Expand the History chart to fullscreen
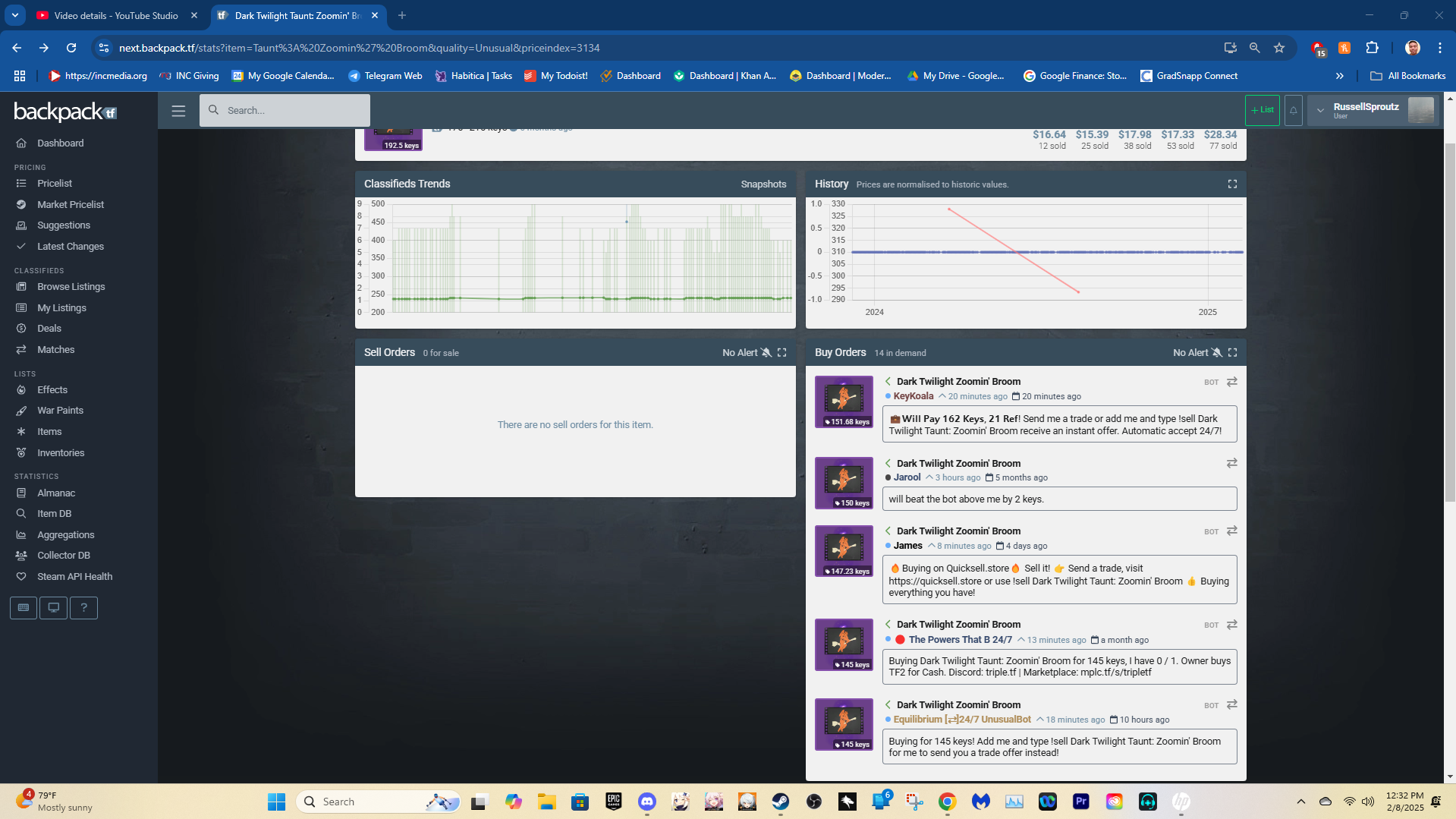The height and width of the screenshot is (819, 1456). tap(1232, 184)
